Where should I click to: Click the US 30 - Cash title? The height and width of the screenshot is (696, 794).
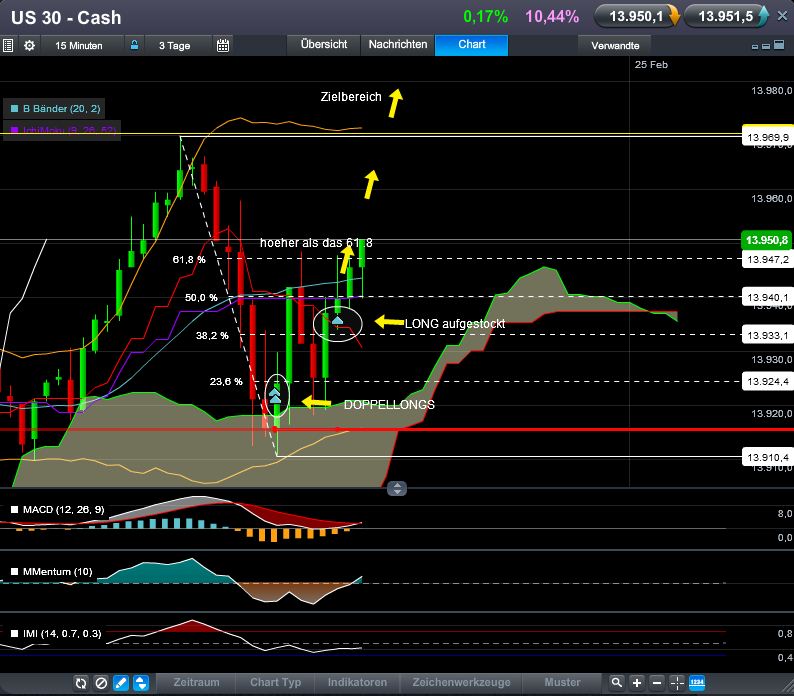(x=66, y=18)
